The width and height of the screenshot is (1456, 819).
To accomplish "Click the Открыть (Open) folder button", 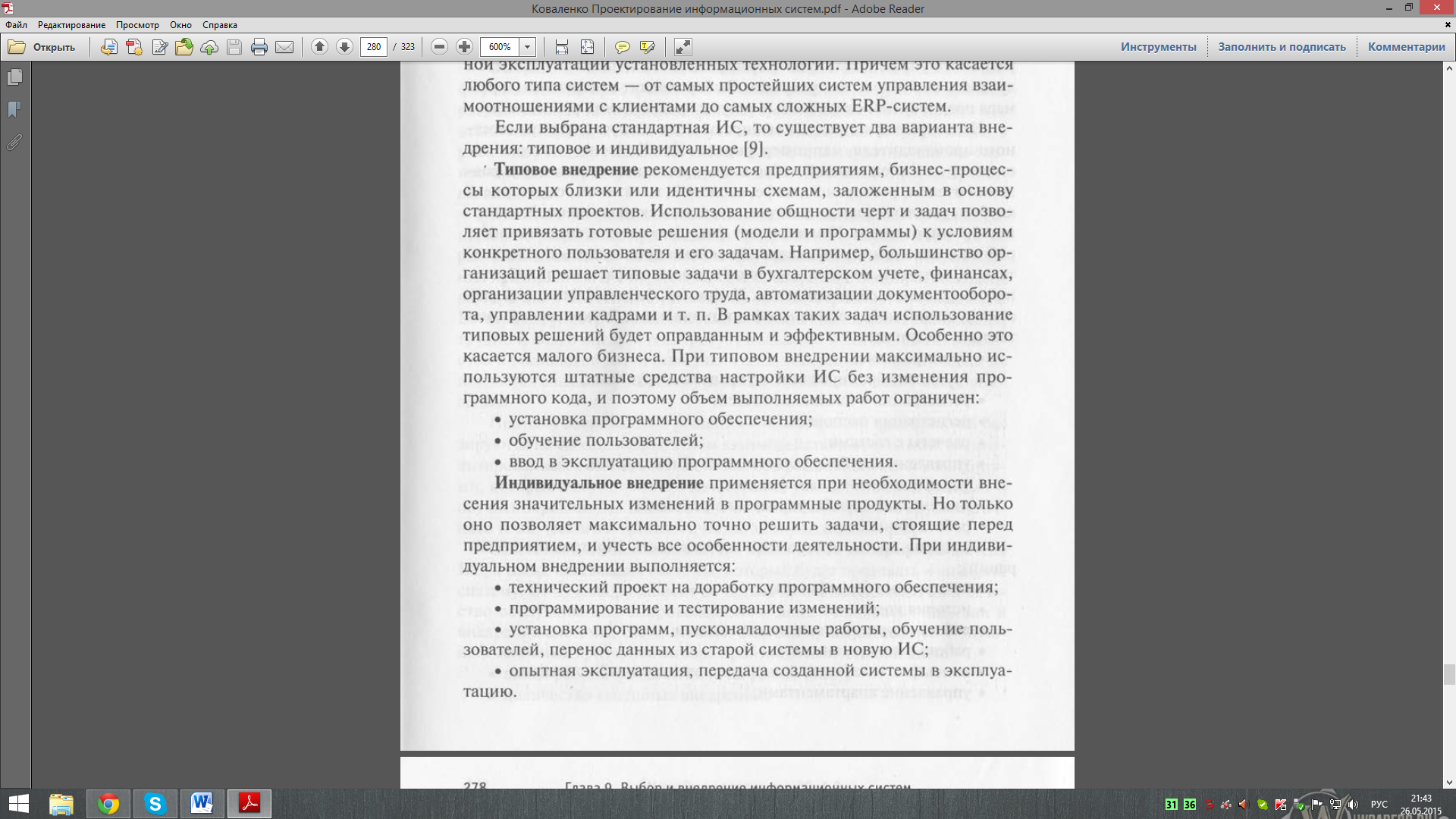I will point(42,47).
